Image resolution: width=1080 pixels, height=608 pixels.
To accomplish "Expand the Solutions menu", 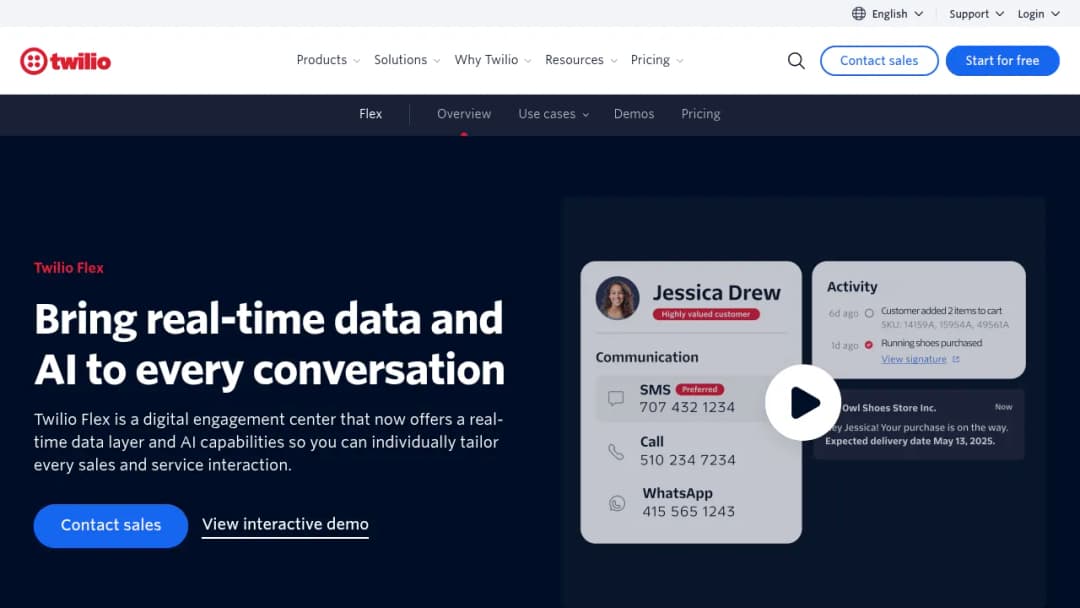I will click(x=406, y=60).
